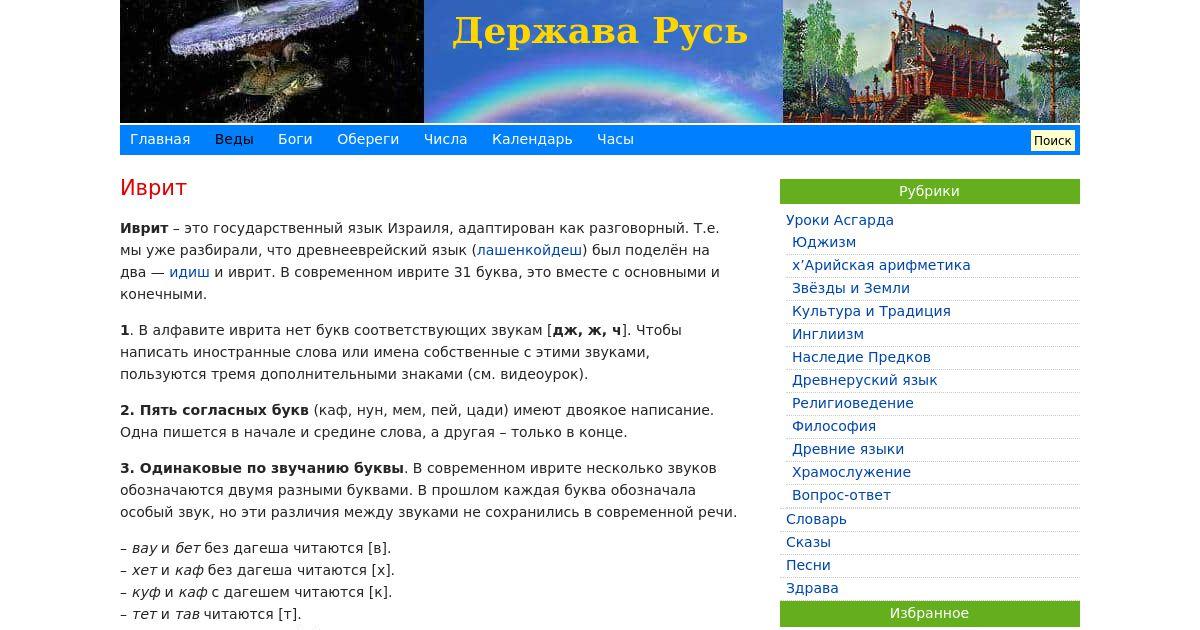Open the Часы menu item
This screenshot has height=630, width=1200.
coord(615,139)
